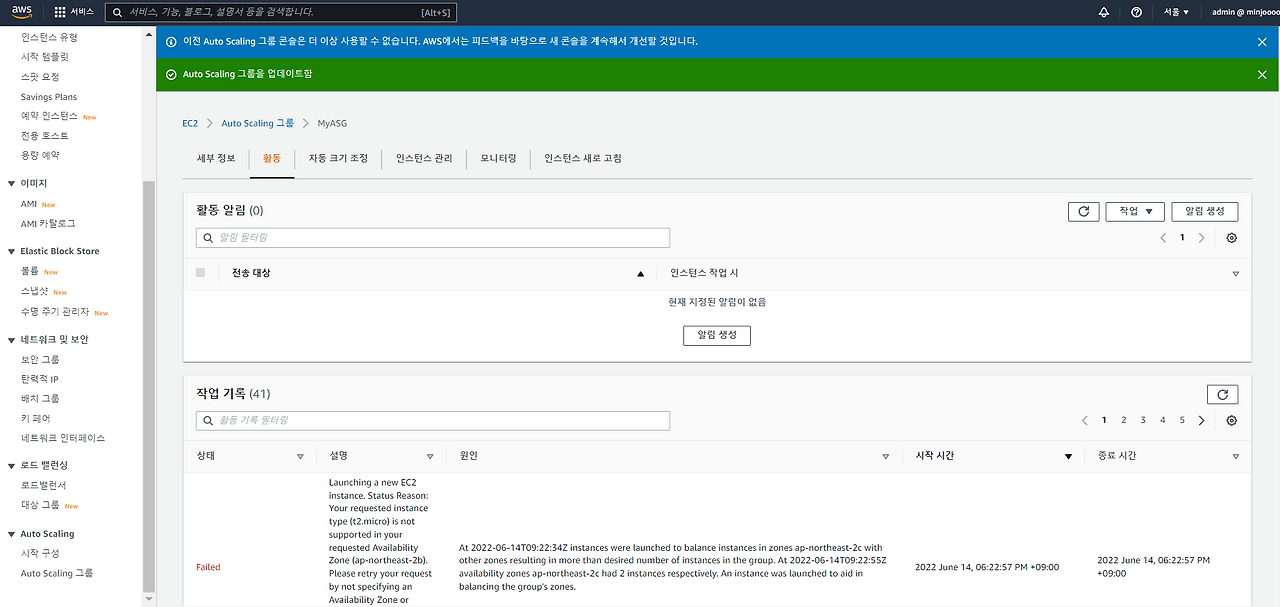The height and width of the screenshot is (607, 1280).
Task: Open 보안 그룹 in sidebar
Action: click(40, 360)
